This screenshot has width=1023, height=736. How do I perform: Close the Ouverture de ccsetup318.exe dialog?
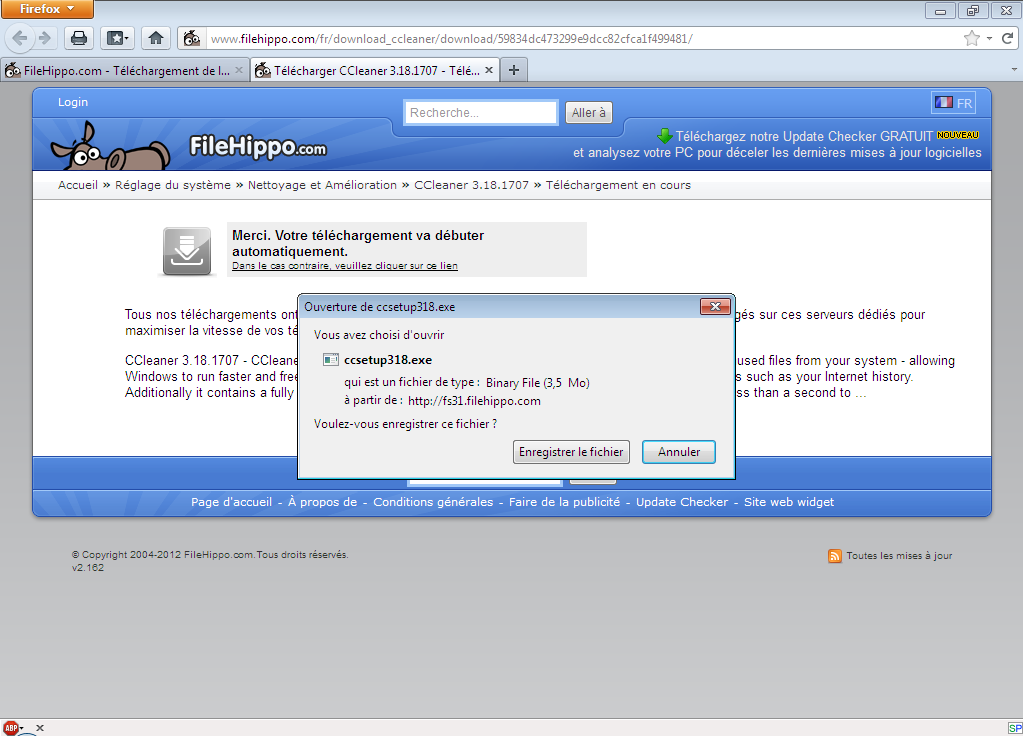click(x=715, y=307)
